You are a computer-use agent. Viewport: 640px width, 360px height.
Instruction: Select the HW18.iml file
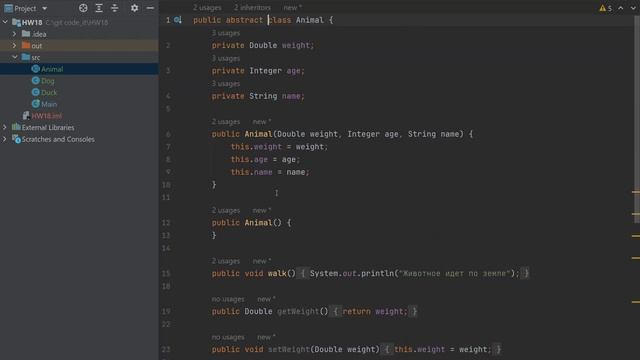coord(47,116)
